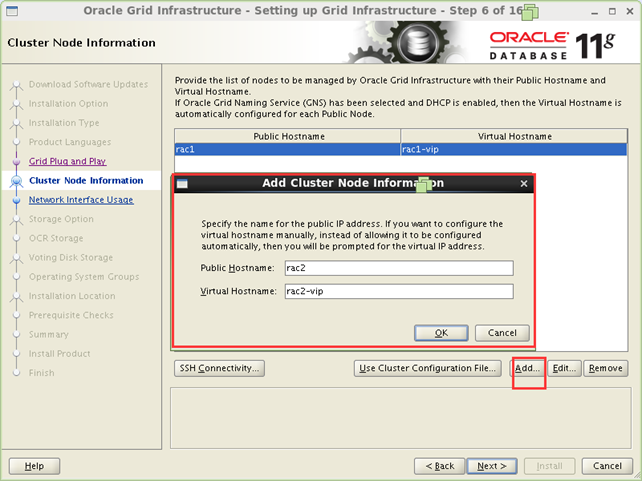Open the Network Interface Usage step
Screen dimensions: 642x481
81,200
